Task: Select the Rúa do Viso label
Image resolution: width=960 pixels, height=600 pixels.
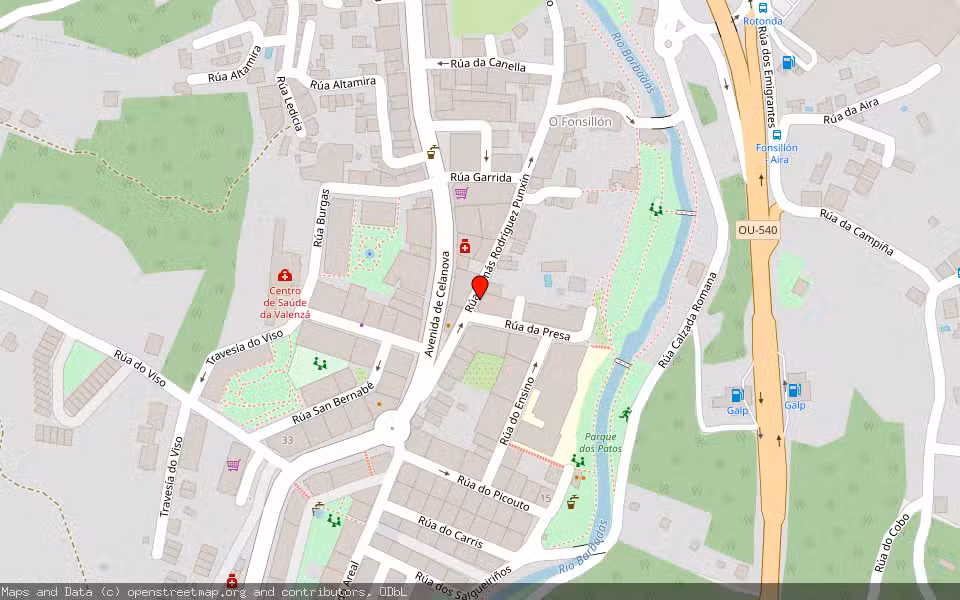Action: (x=140, y=368)
